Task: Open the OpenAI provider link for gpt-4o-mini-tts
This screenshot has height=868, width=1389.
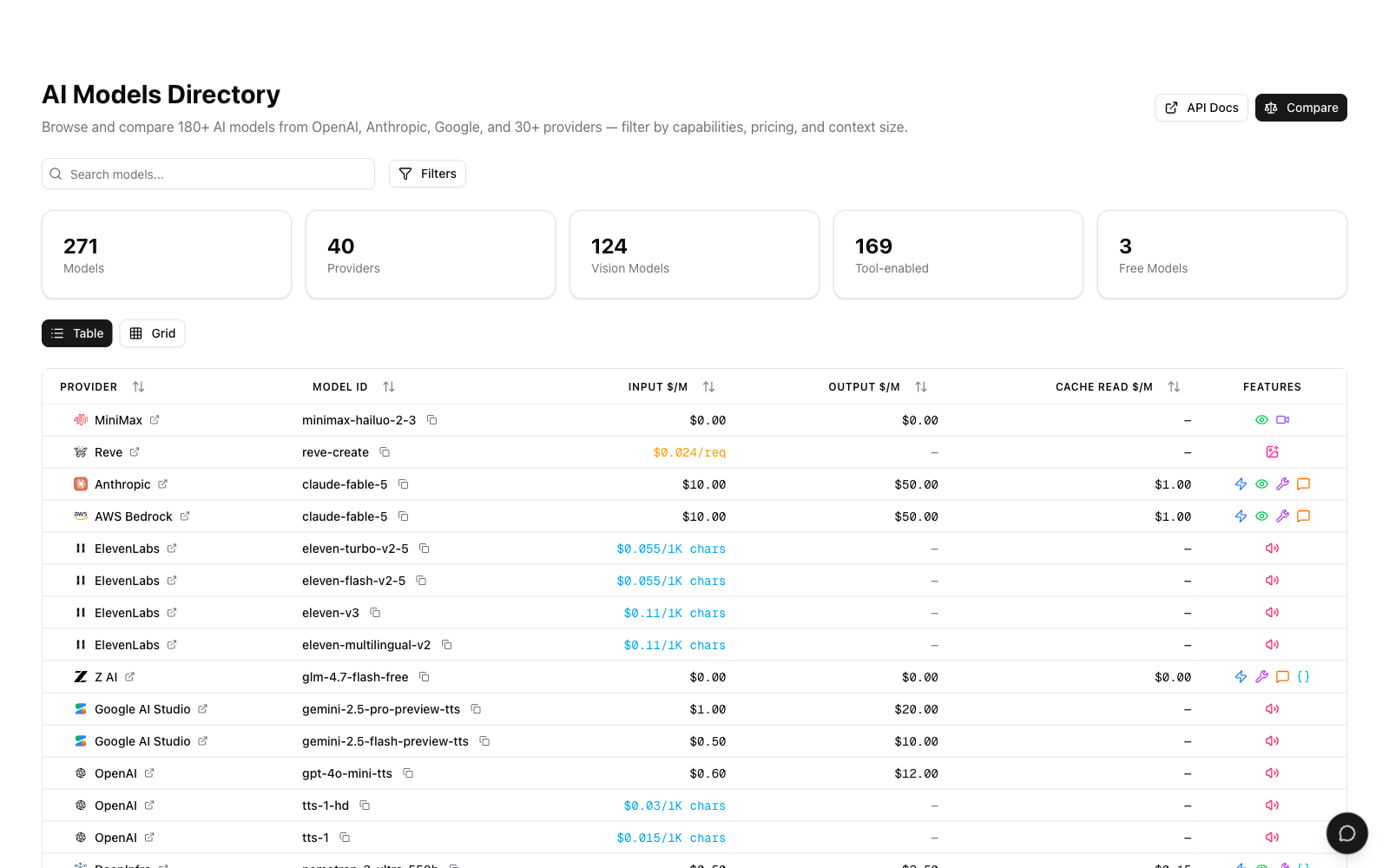Action: point(149,773)
